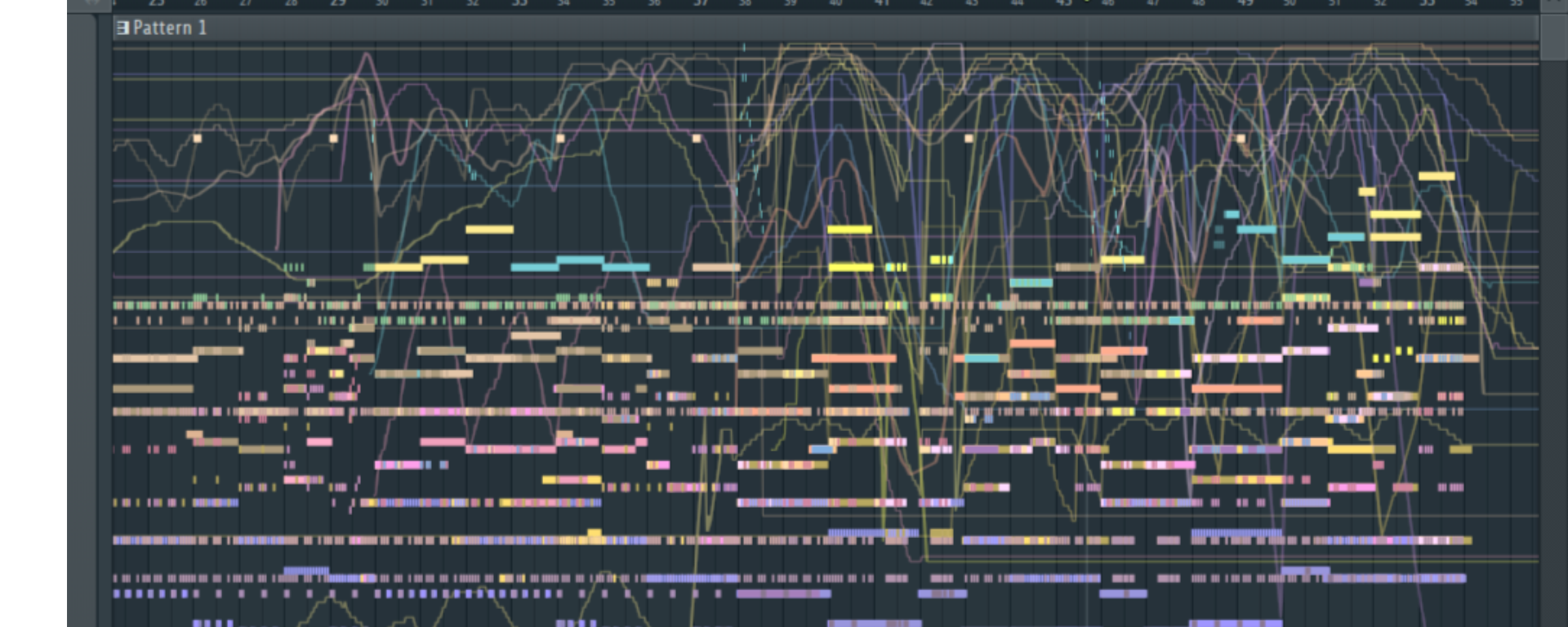Click bar 26 on the timeline ruler
1568x627 pixels.
click(x=200, y=3)
